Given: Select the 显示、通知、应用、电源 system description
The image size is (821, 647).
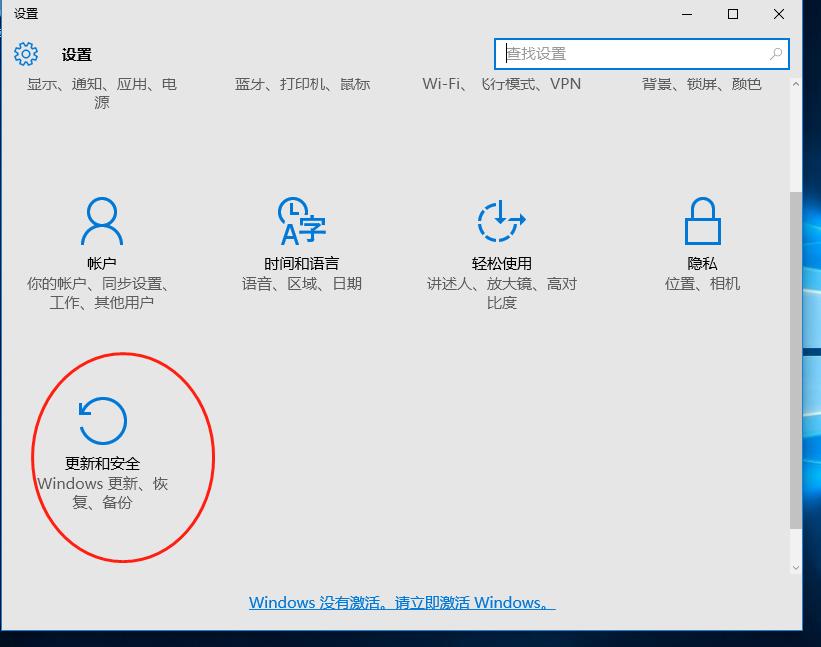Looking at the screenshot, I should click(x=102, y=92).
